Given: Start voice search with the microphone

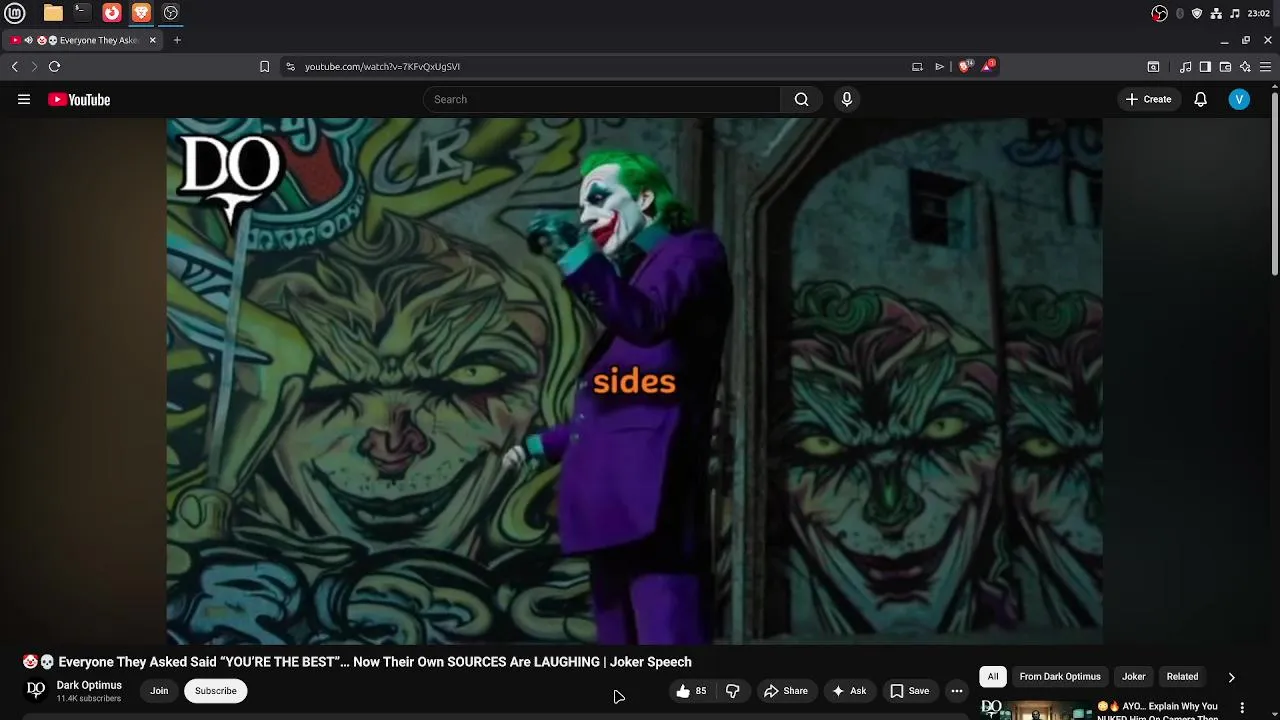Looking at the screenshot, I should [x=846, y=99].
